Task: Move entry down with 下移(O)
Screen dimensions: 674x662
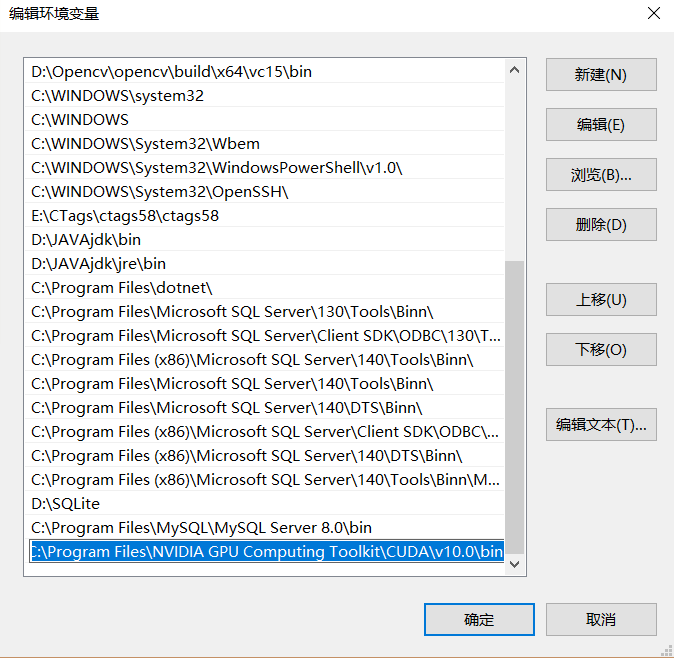Action: [601, 349]
